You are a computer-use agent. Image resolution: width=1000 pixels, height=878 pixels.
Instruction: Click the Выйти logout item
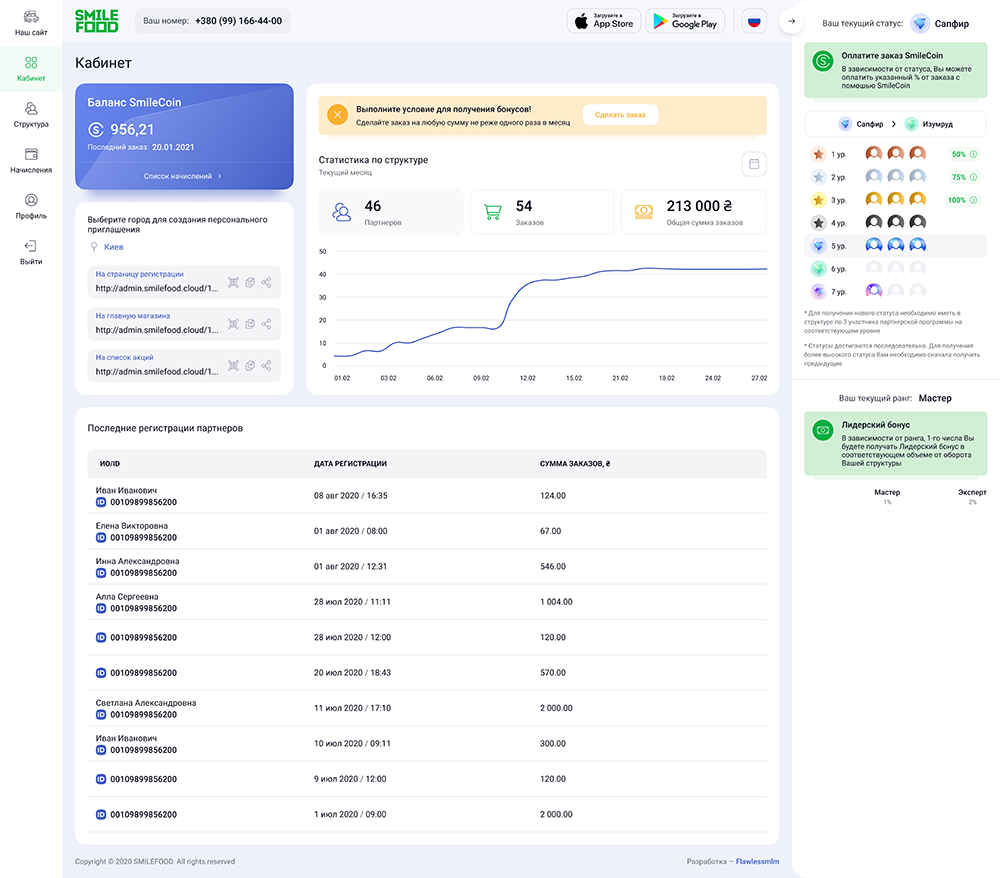(x=31, y=252)
